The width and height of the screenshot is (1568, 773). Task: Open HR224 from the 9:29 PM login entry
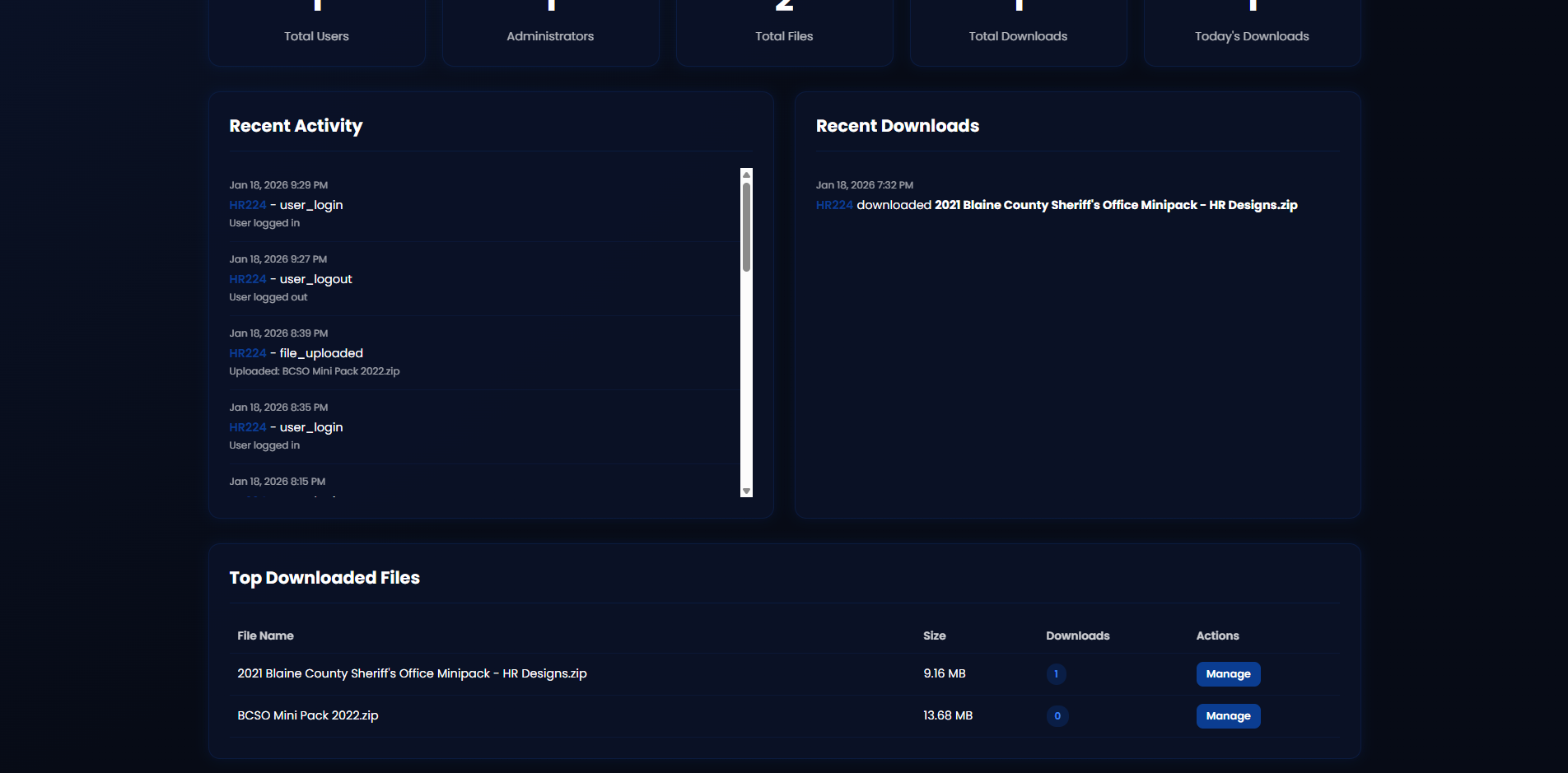[x=247, y=205]
